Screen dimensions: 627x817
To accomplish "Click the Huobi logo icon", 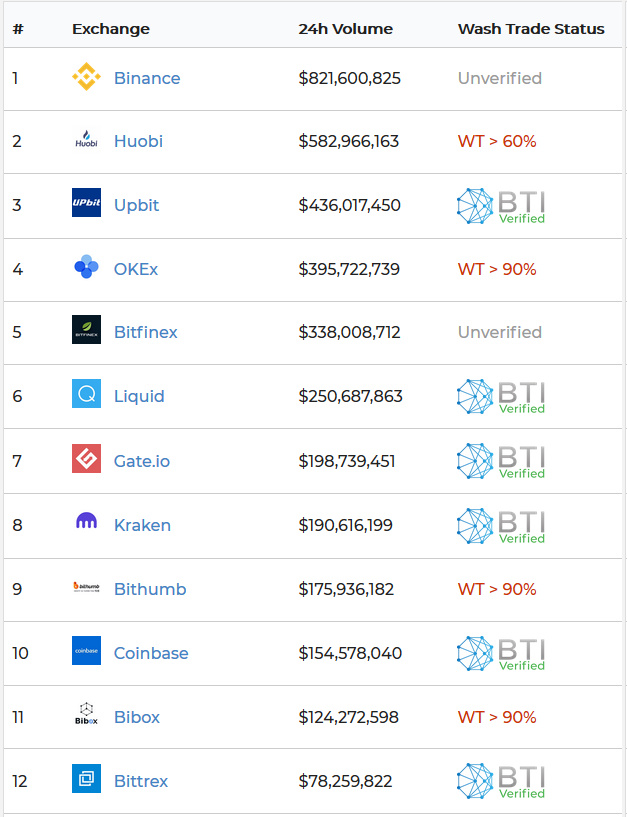I will [x=86, y=141].
